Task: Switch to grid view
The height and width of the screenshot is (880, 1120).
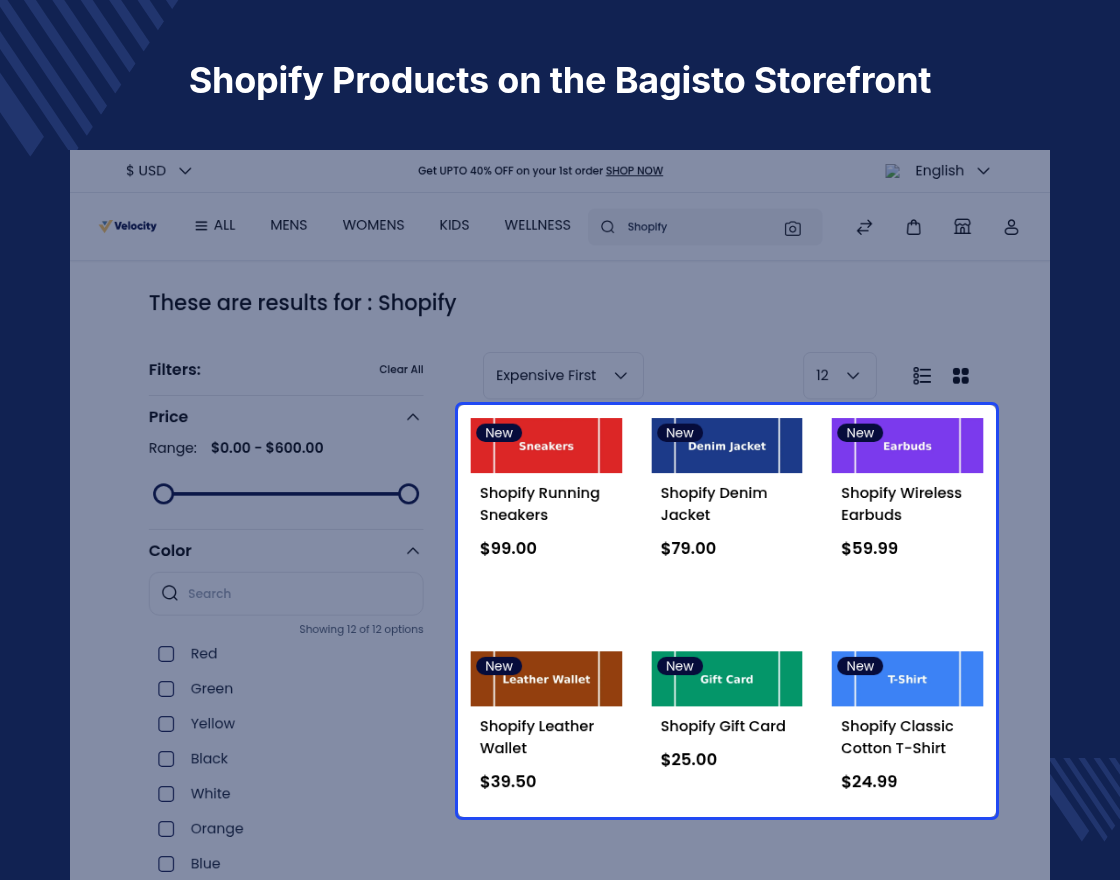Action: pyautogui.click(x=961, y=376)
